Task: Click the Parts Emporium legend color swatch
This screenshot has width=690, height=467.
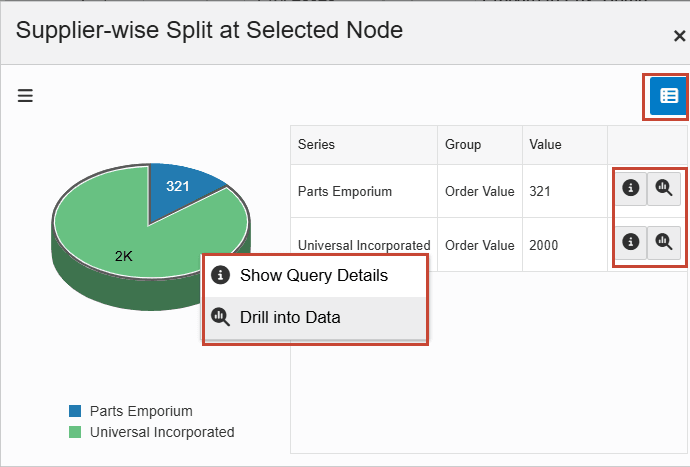Action: pos(75,411)
